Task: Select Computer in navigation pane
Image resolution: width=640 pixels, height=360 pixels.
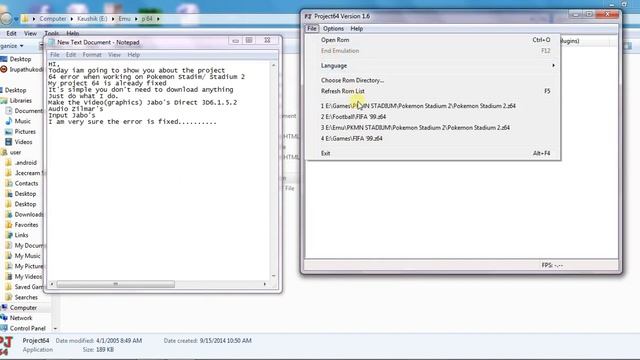Action: (23, 308)
